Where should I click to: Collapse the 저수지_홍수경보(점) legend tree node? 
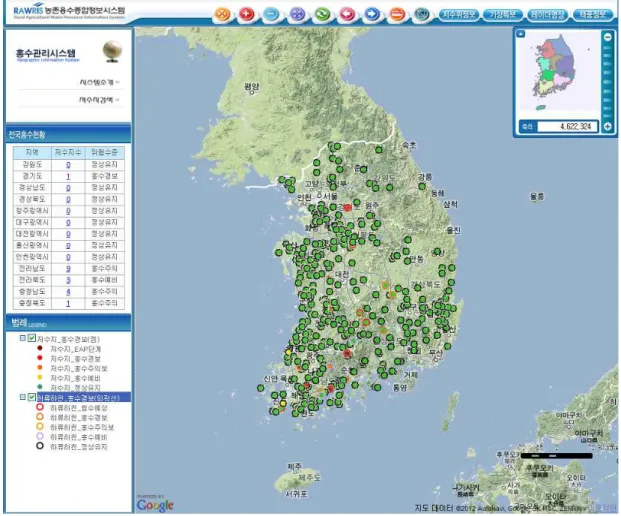(x=23, y=338)
